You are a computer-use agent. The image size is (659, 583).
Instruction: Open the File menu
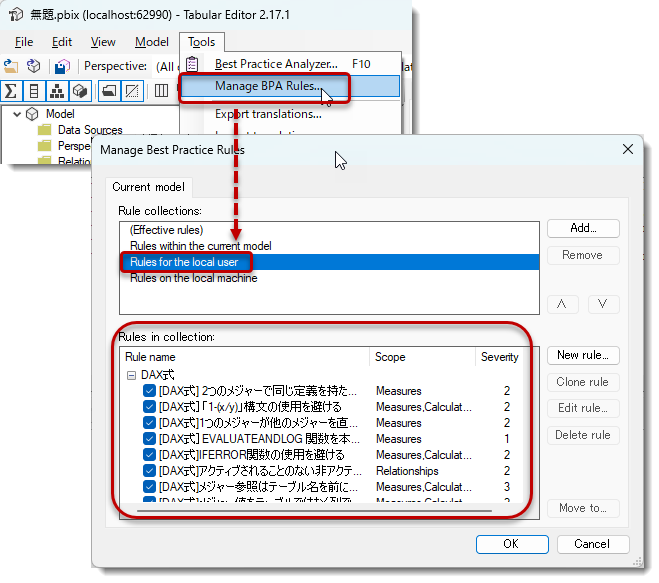click(x=24, y=42)
